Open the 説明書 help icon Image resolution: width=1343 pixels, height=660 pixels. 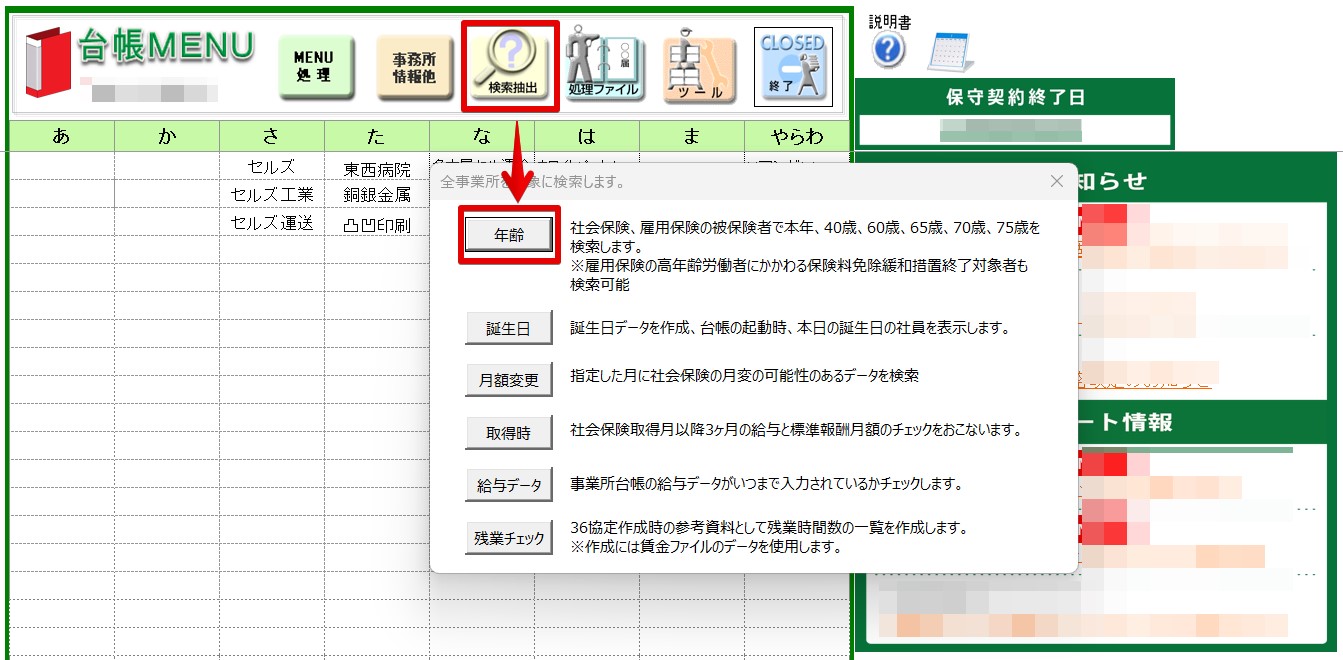point(888,49)
